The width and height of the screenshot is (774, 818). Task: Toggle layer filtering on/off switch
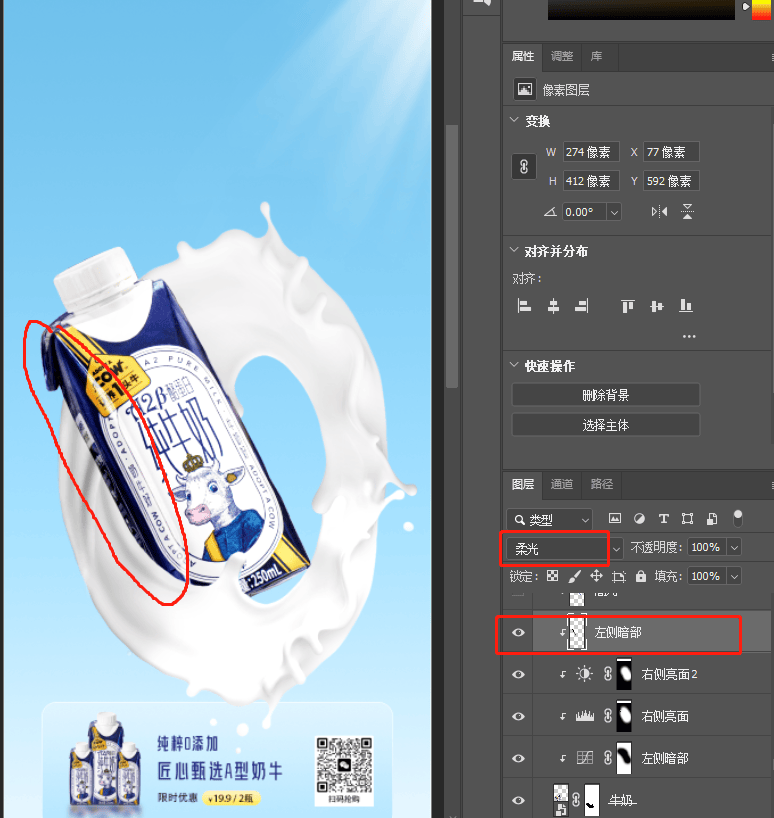coord(737,519)
